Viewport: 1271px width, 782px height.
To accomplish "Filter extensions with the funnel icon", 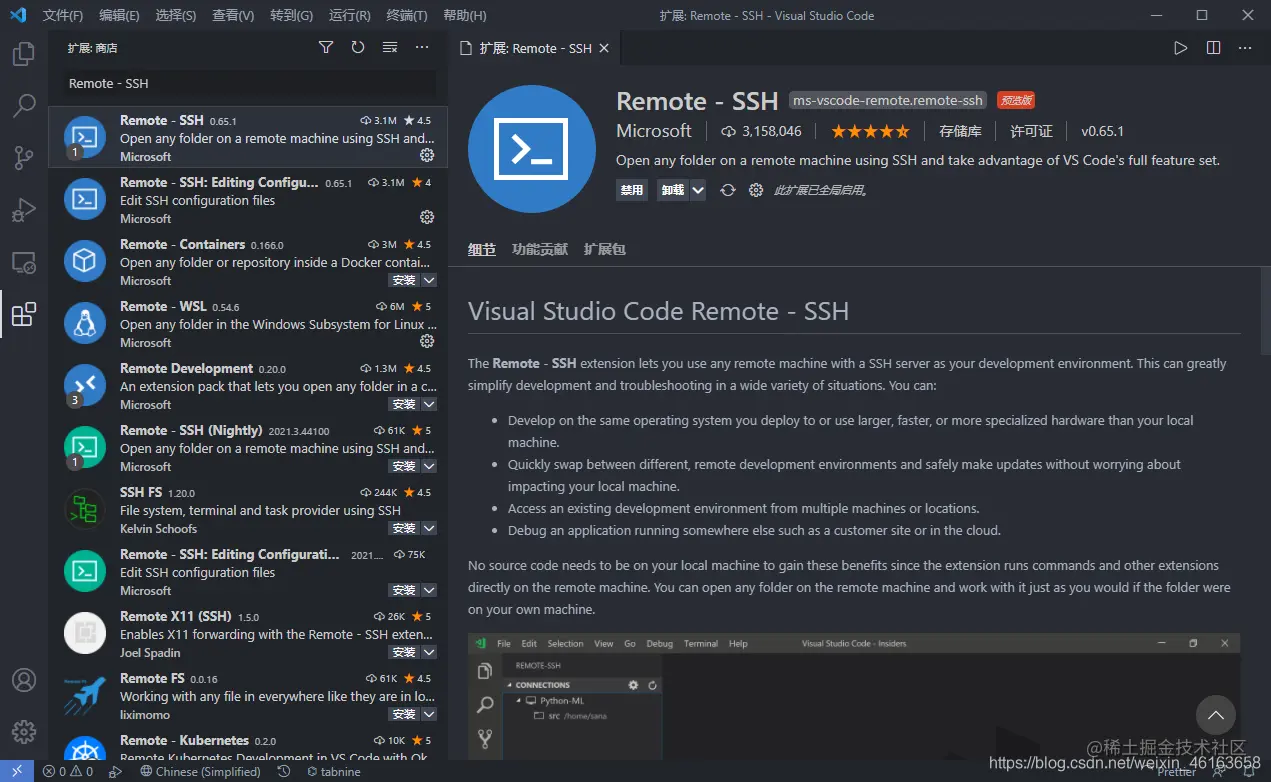I will pos(326,47).
